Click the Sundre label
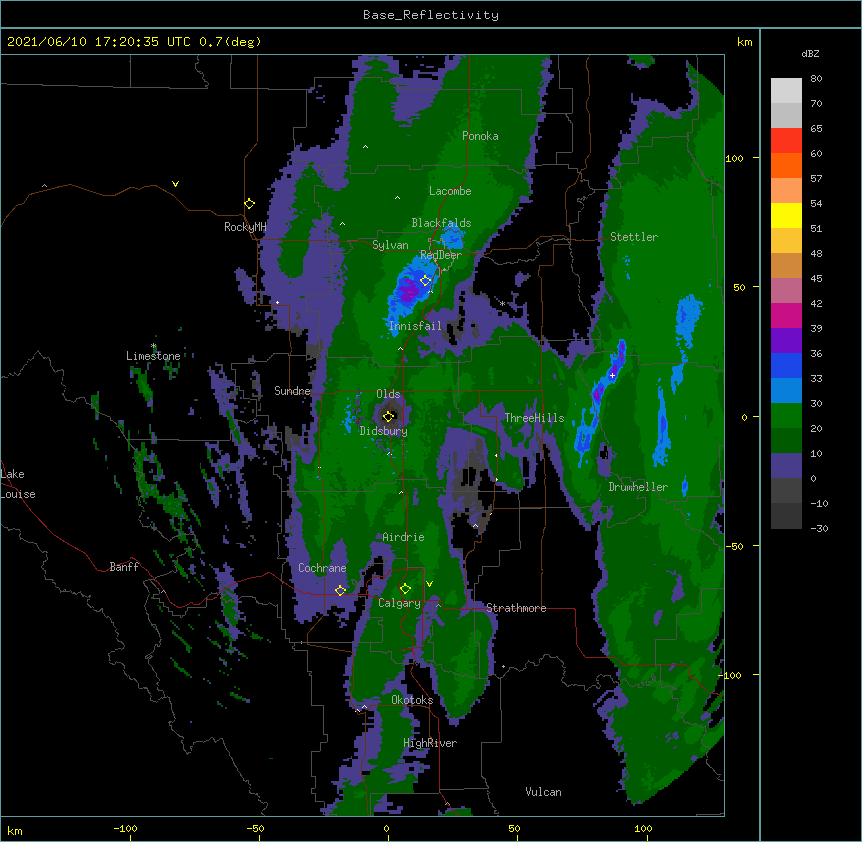 tap(292, 391)
